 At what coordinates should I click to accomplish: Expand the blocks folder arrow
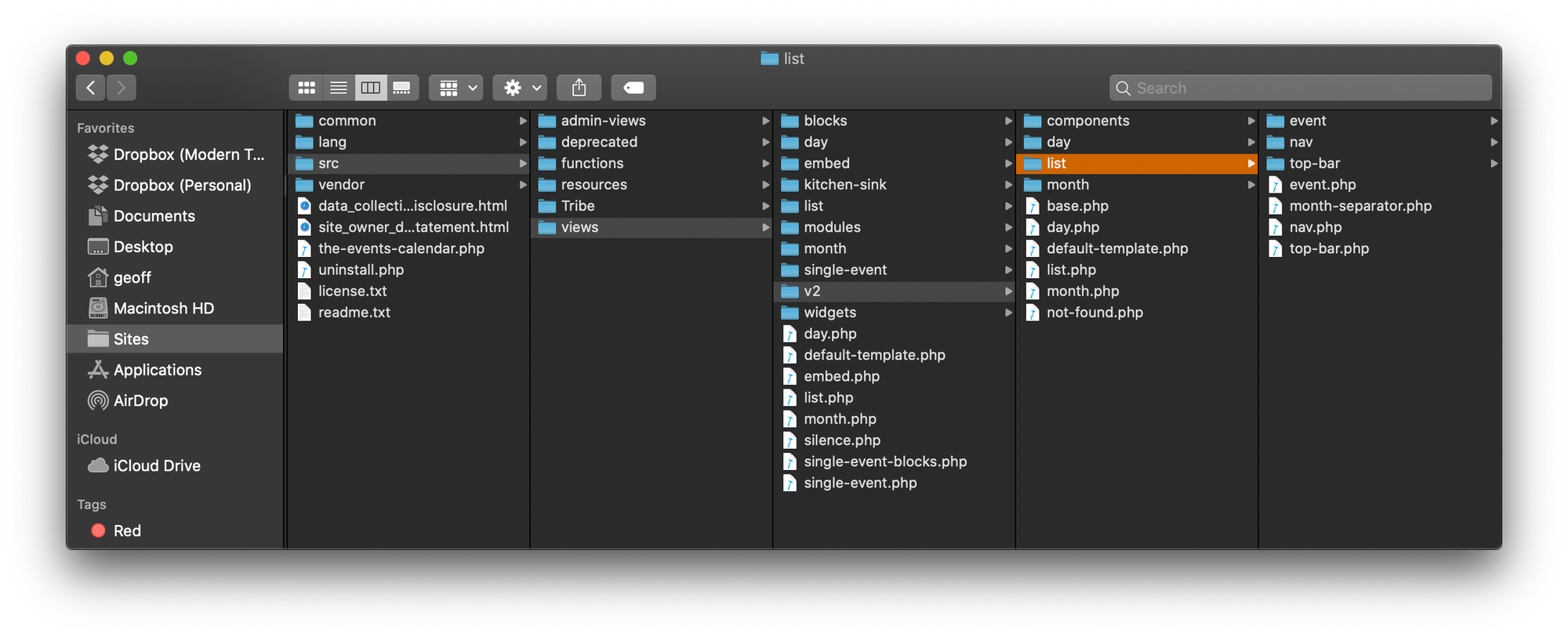tap(1009, 121)
